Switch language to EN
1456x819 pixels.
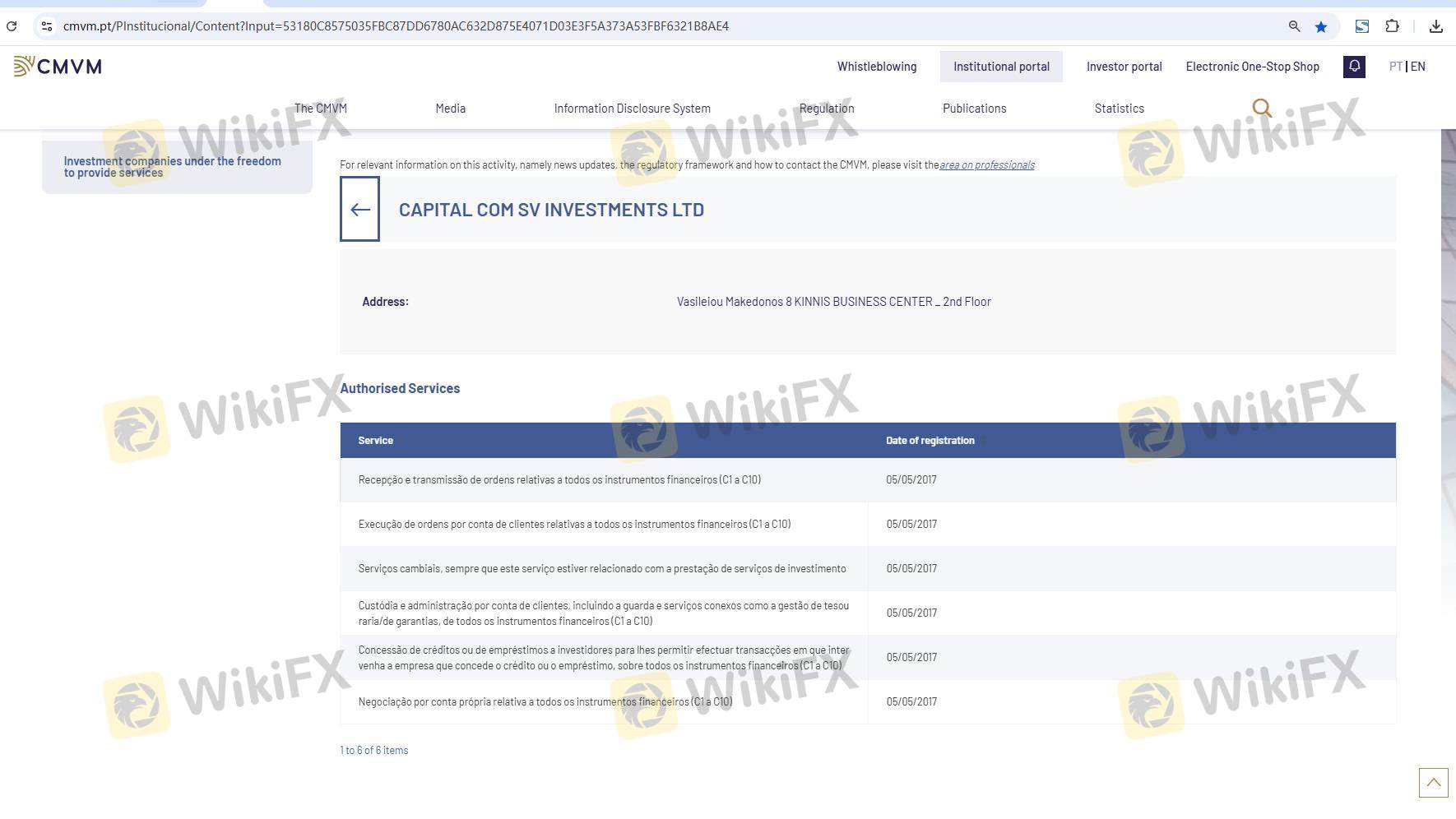(1418, 67)
